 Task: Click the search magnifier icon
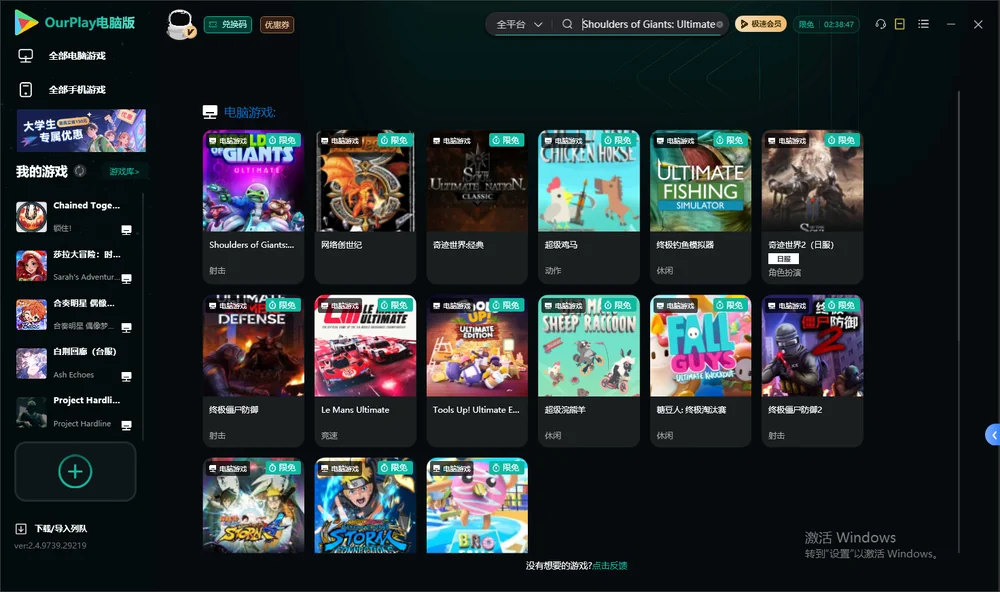(x=567, y=24)
